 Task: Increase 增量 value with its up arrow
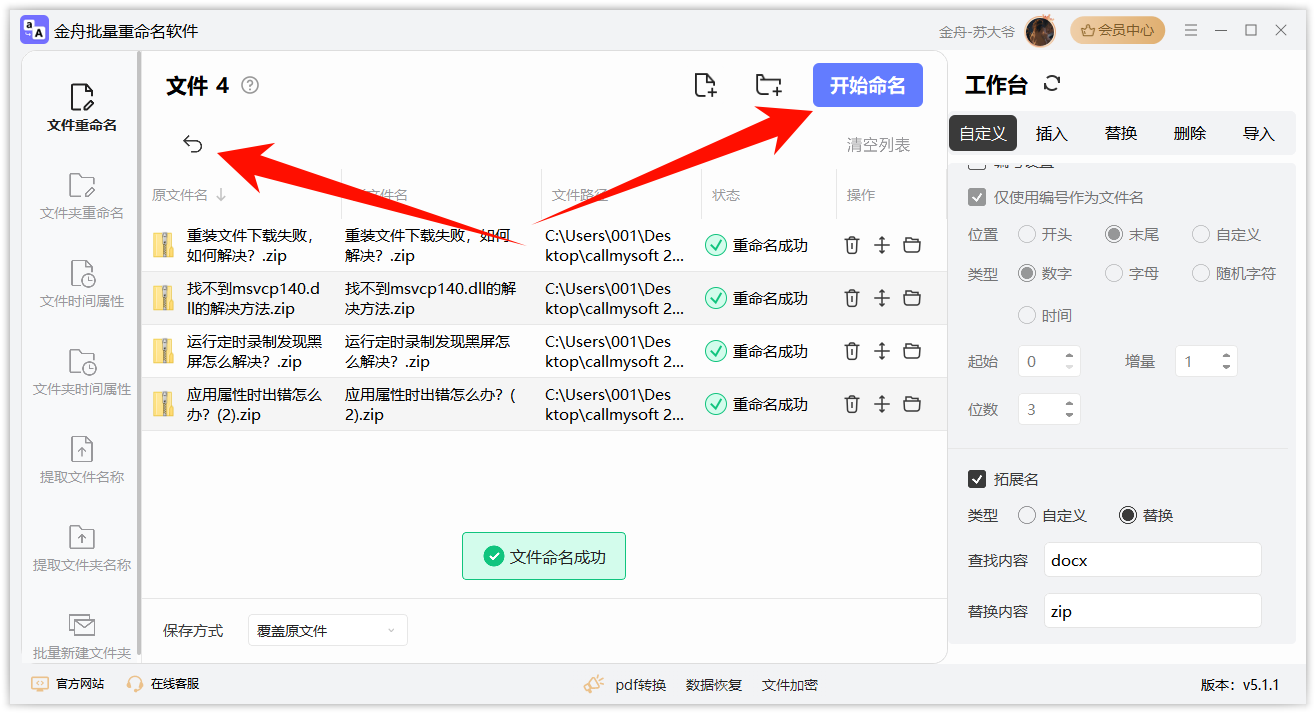(x=1226, y=355)
